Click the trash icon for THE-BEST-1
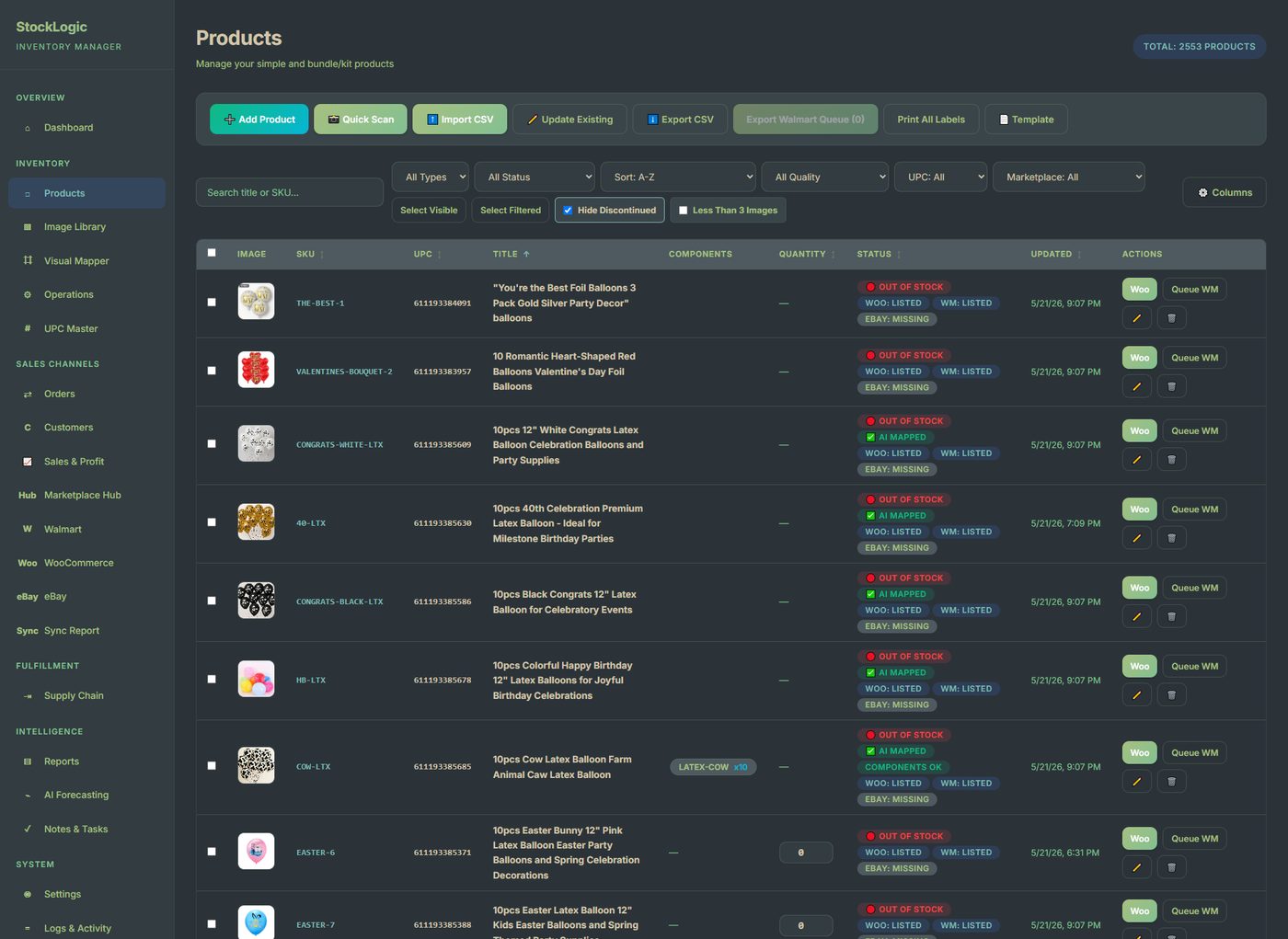 tap(1171, 318)
